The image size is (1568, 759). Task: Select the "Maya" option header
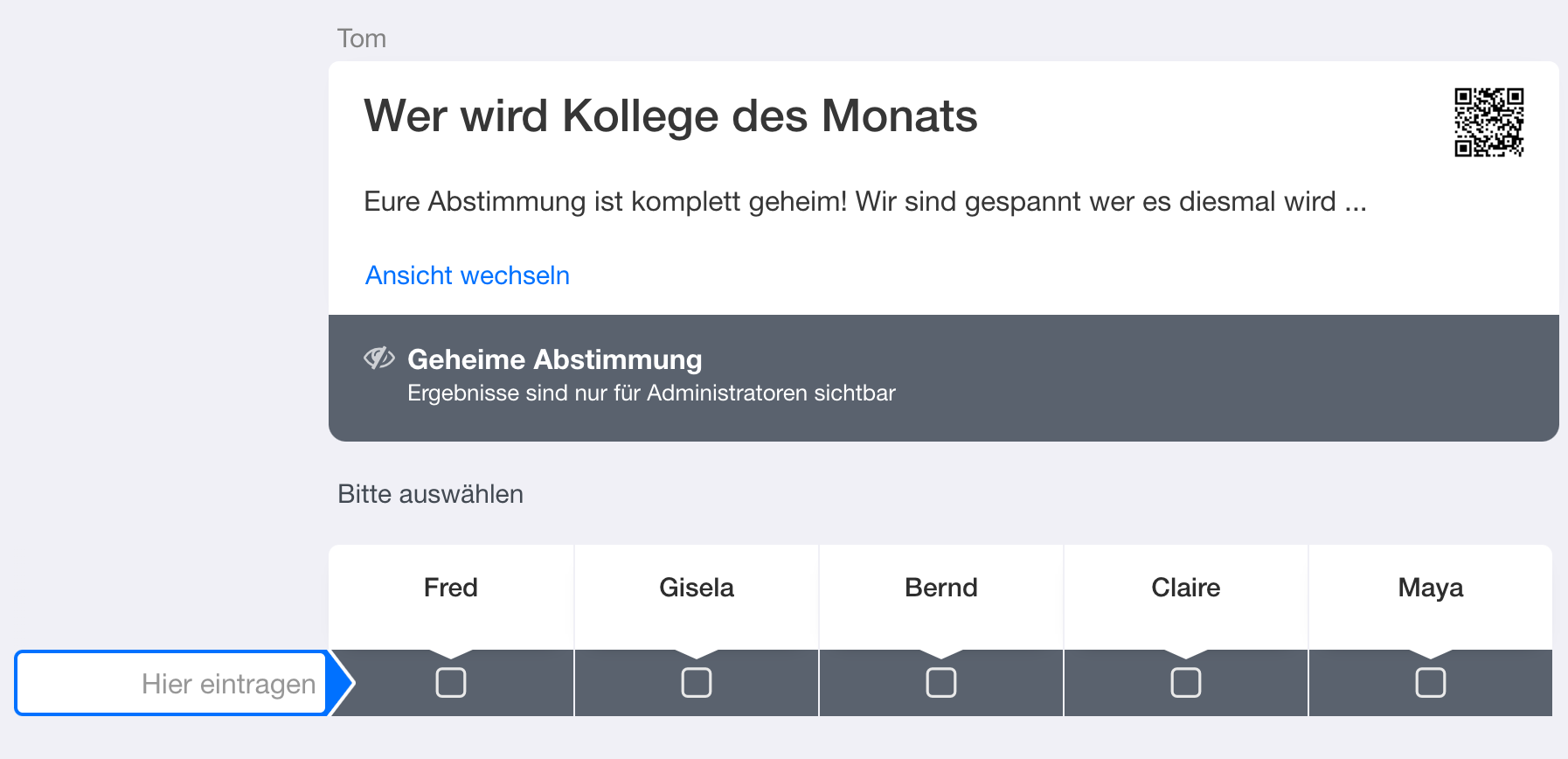pyautogui.click(x=1431, y=588)
